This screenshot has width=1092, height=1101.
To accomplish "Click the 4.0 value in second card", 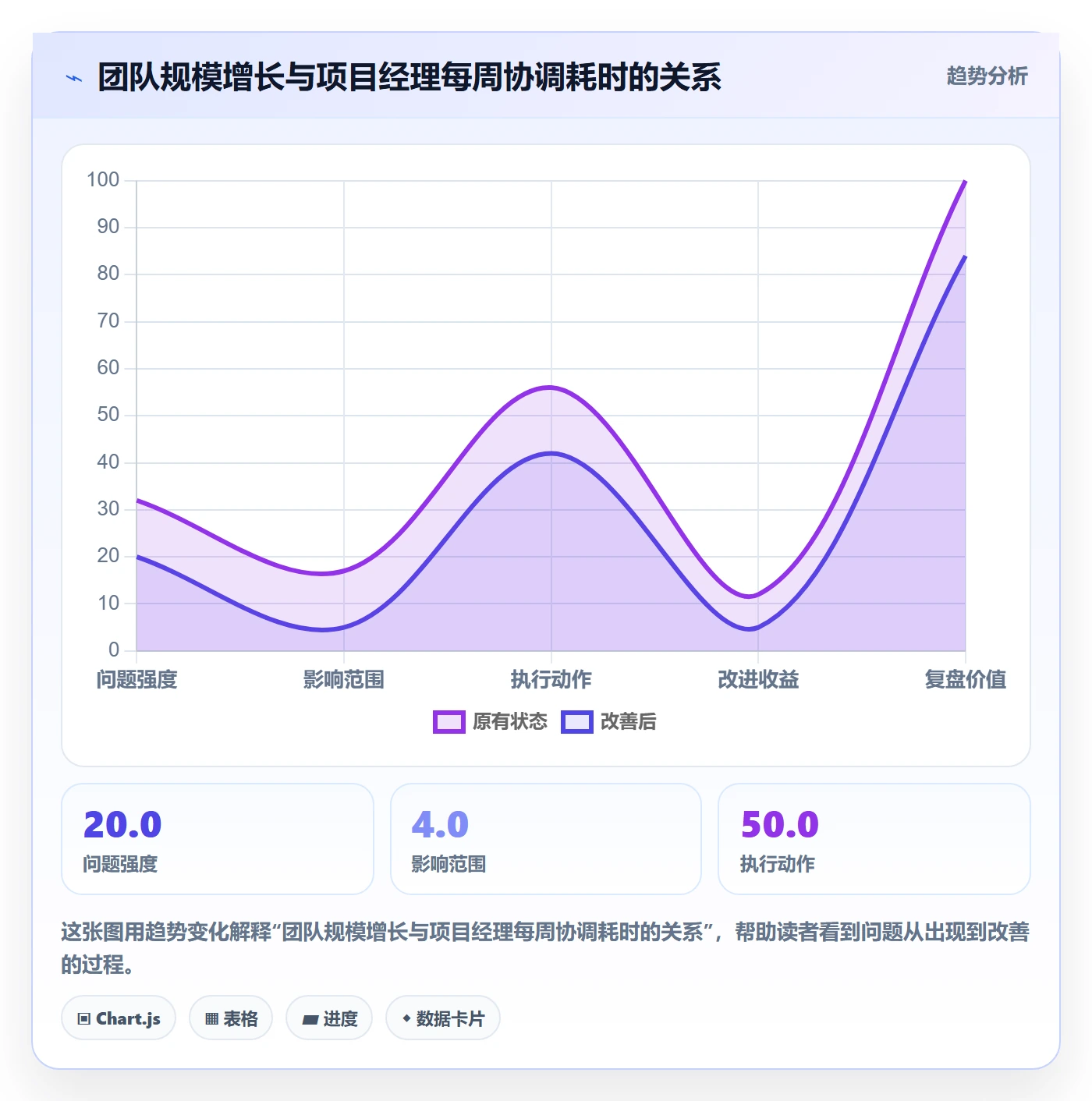I will point(440,825).
